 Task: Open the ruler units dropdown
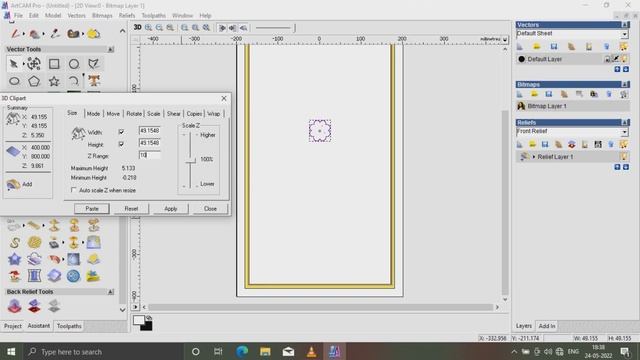(505, 40)
